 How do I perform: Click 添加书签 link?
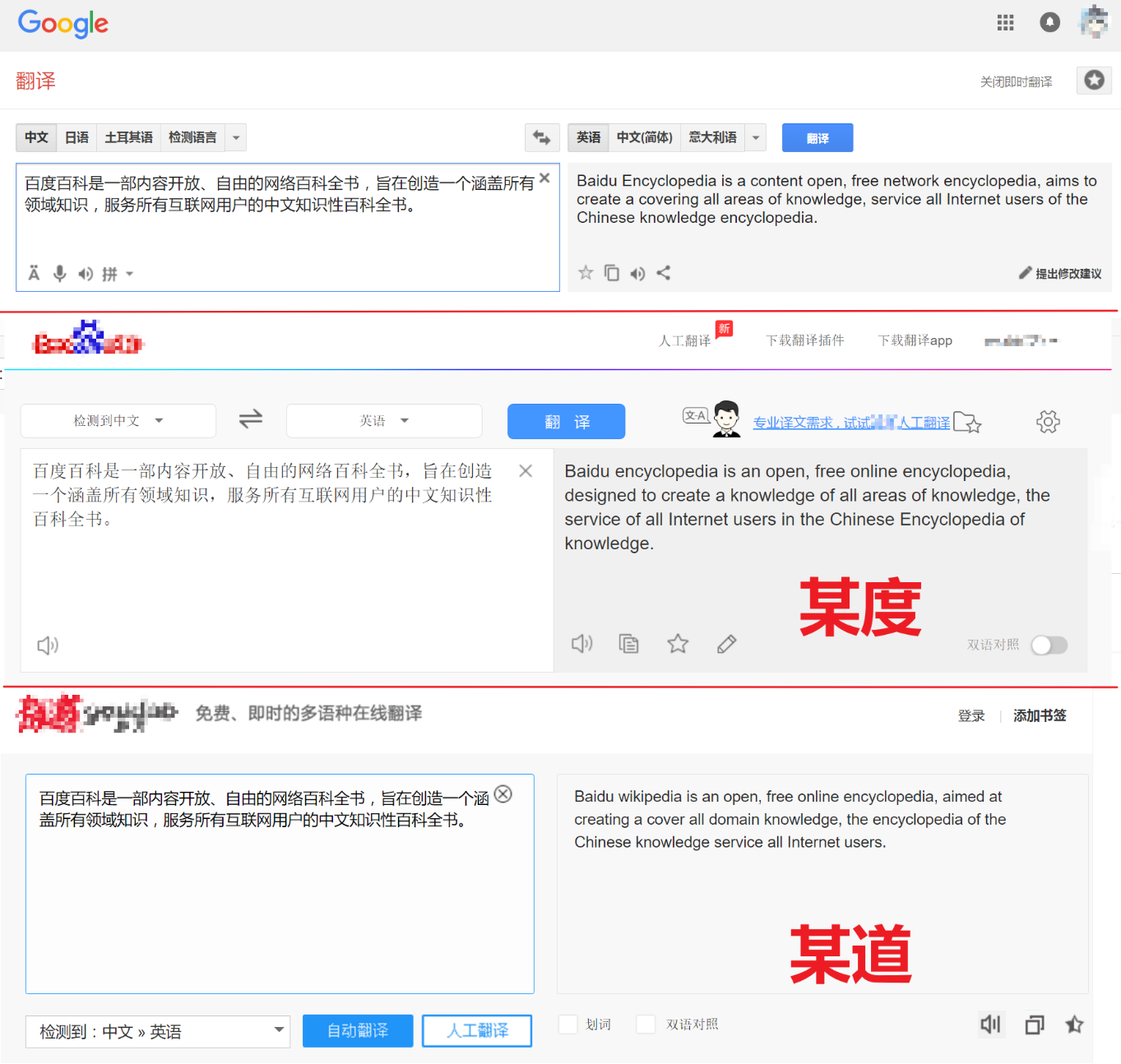(x=1040, y=715)
